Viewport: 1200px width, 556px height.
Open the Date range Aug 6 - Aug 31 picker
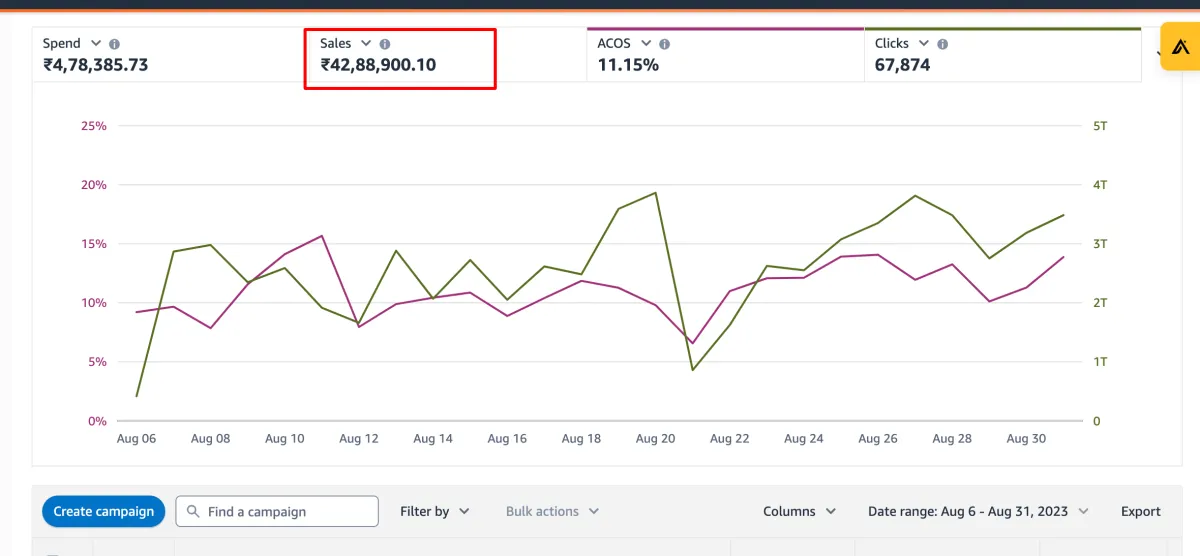978,511
